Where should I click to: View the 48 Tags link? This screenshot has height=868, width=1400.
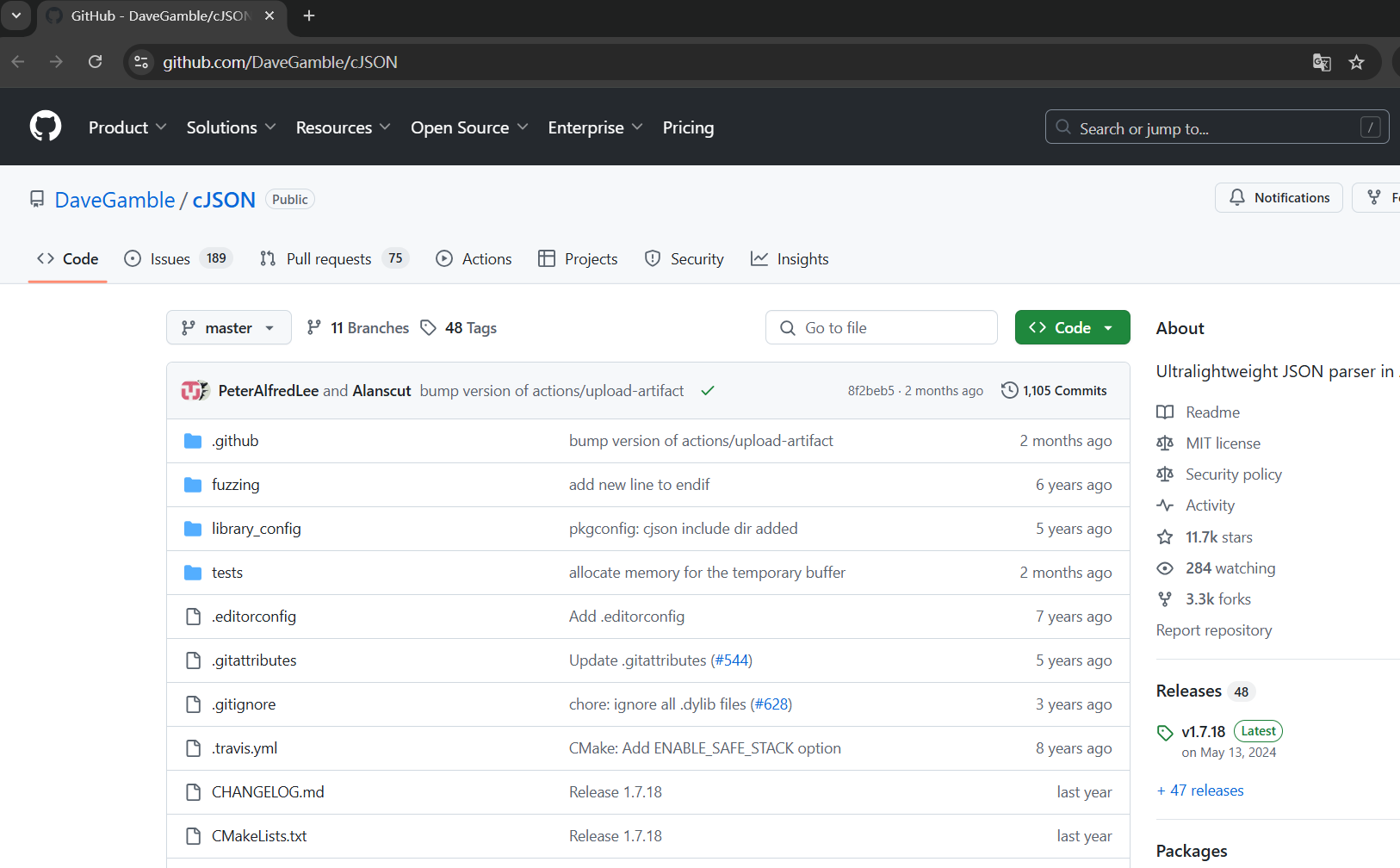pos(458,327)
